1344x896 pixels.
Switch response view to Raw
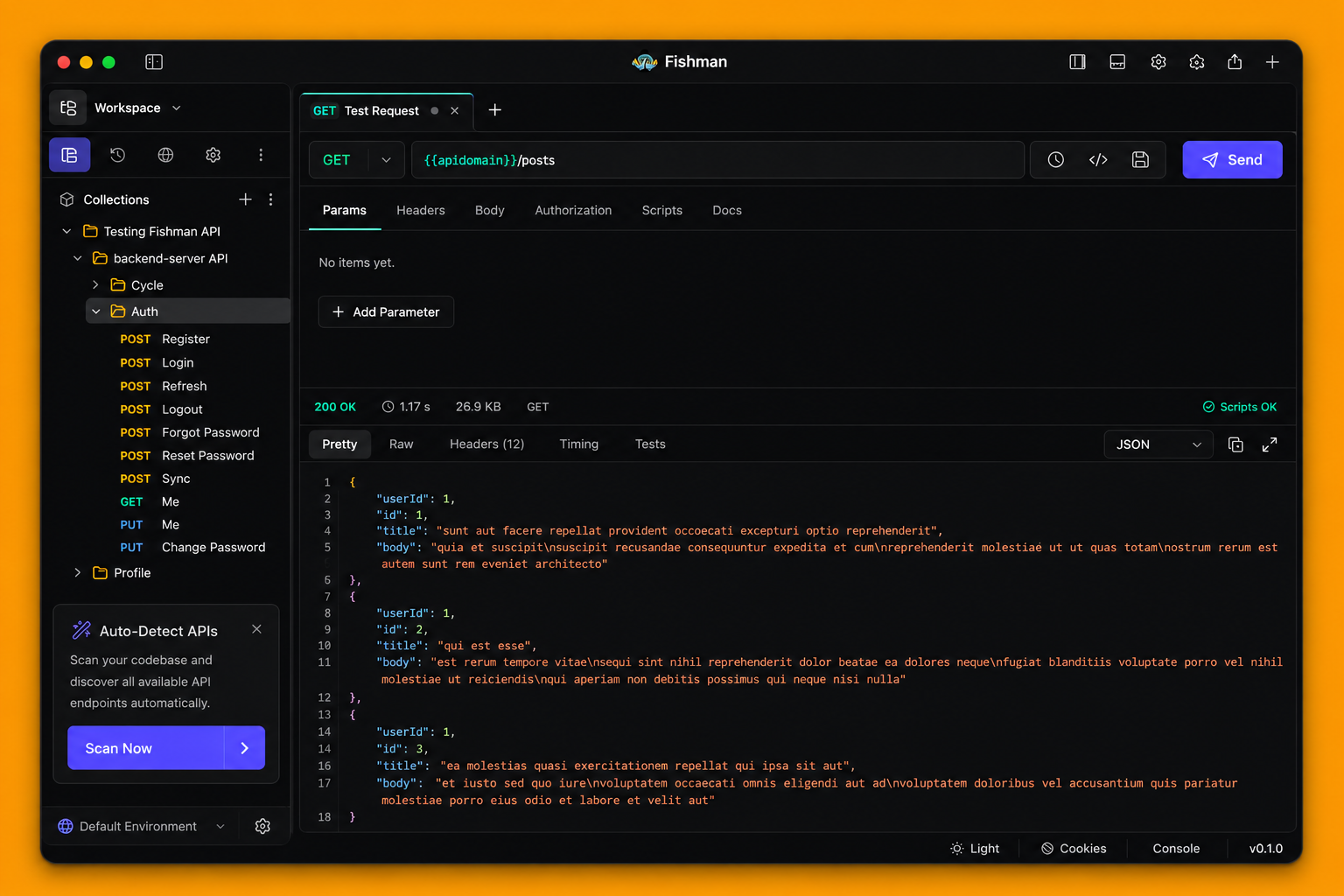coord(402,444)
